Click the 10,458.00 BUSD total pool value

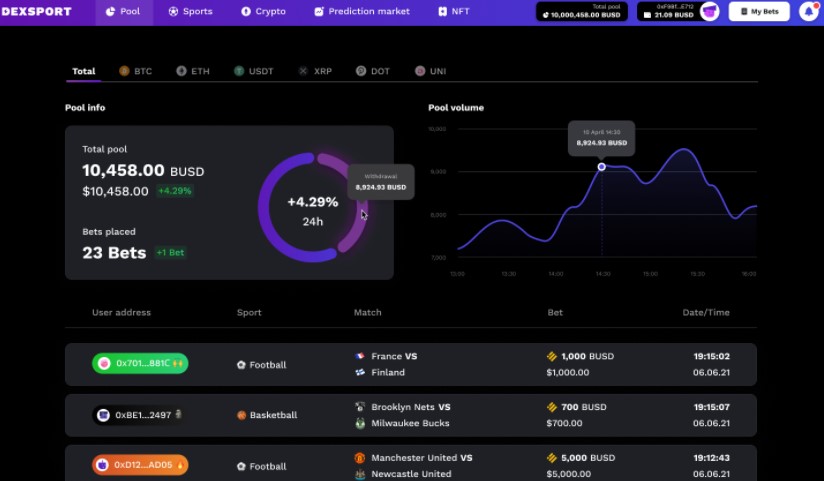tap(143, 170)
